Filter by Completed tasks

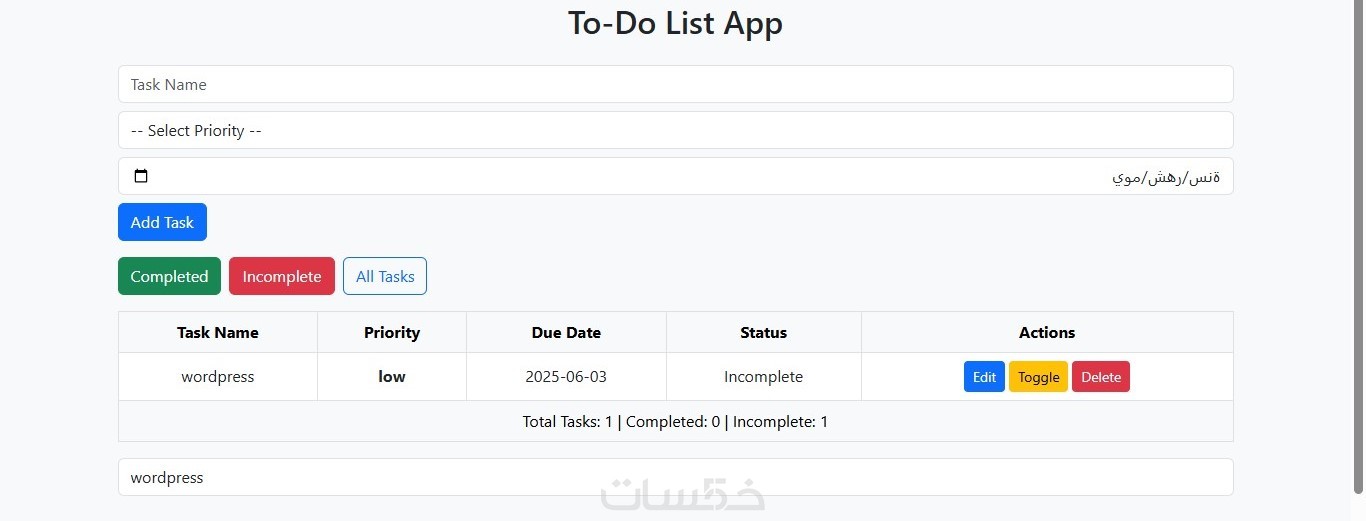point(169,277)
